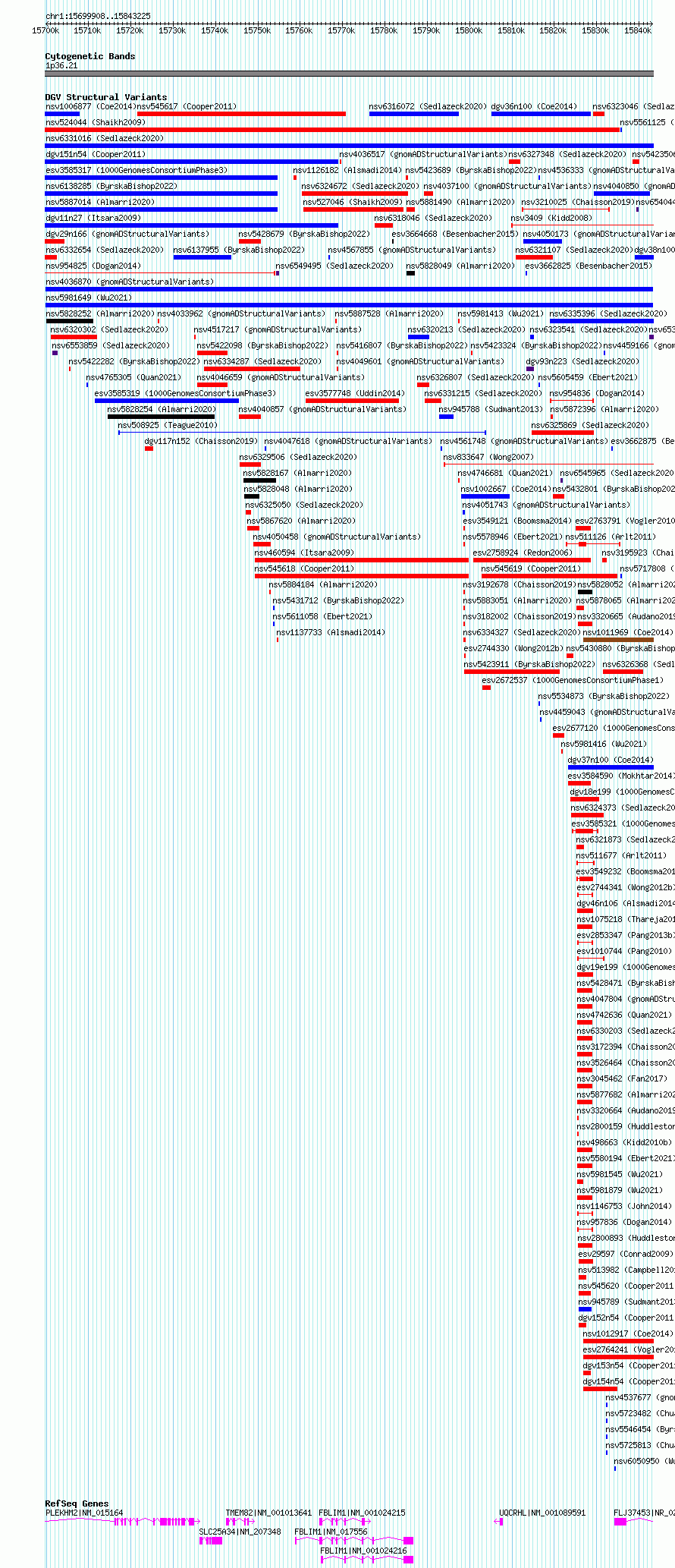Click nsv1137733 (Alsmadi2014) label

click(x=331, y=632)
